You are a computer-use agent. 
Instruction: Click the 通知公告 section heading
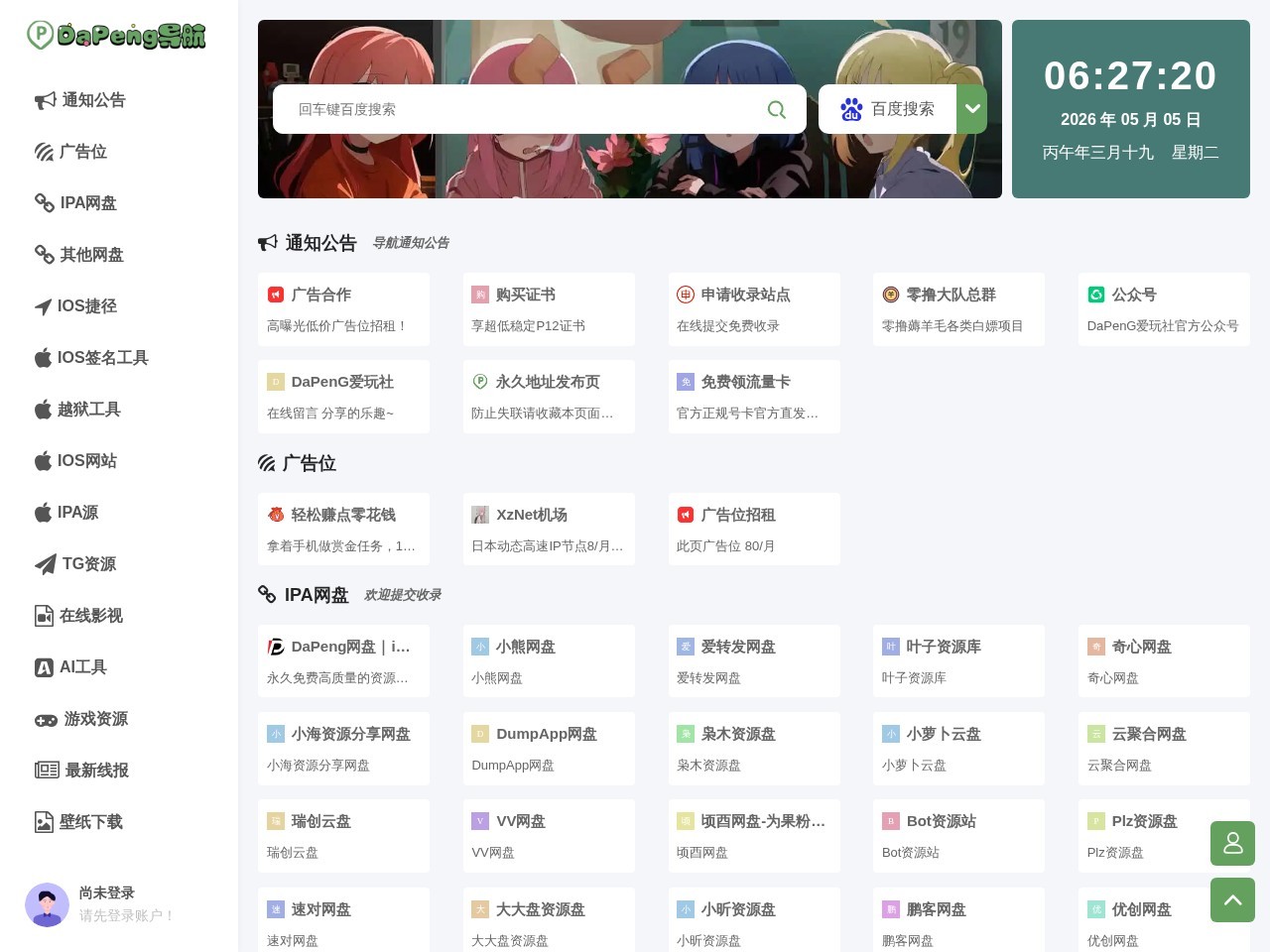click(x=320, y=243)
